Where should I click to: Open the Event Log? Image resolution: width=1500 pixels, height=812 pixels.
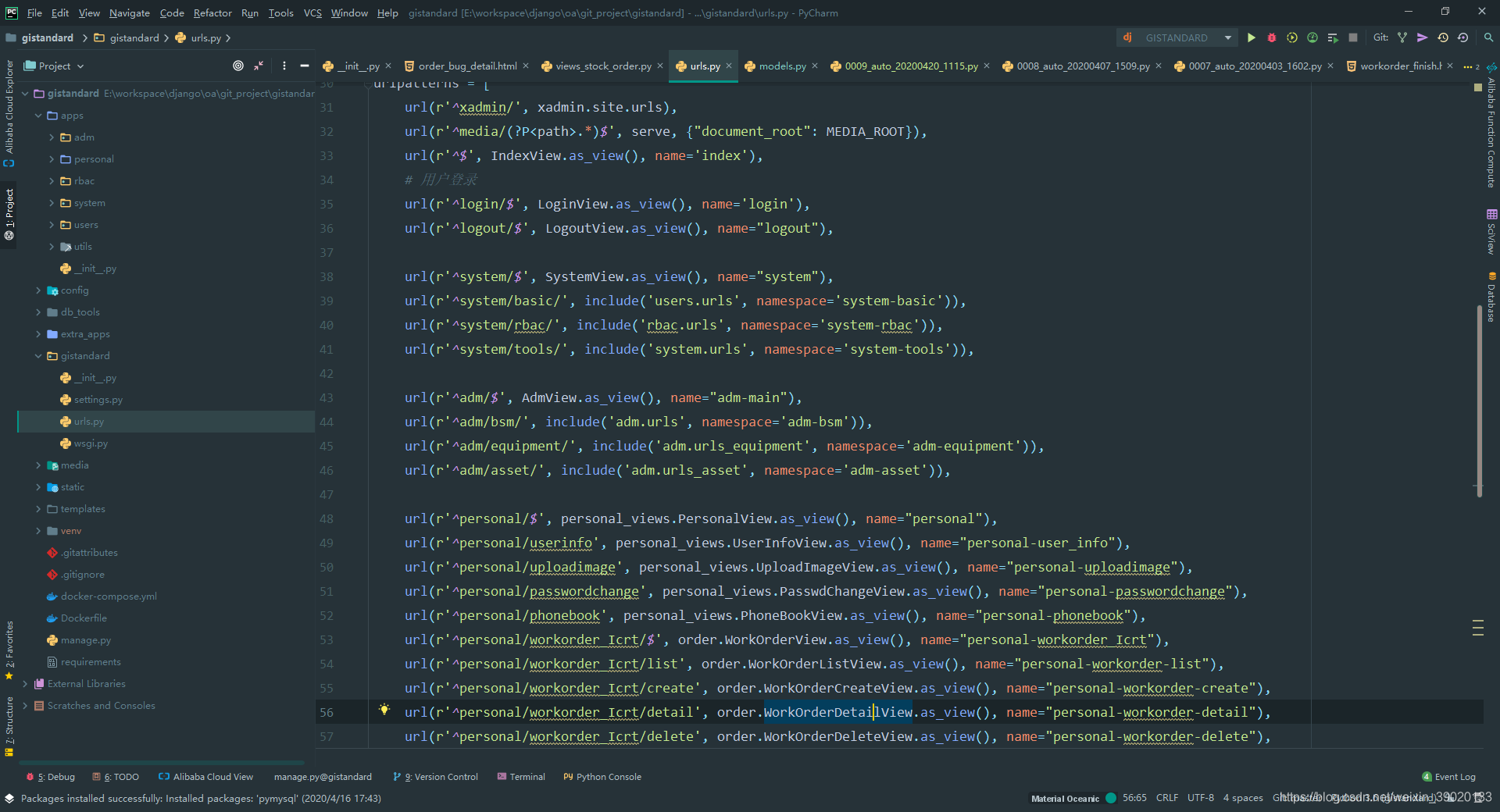tap(1449, 777)
